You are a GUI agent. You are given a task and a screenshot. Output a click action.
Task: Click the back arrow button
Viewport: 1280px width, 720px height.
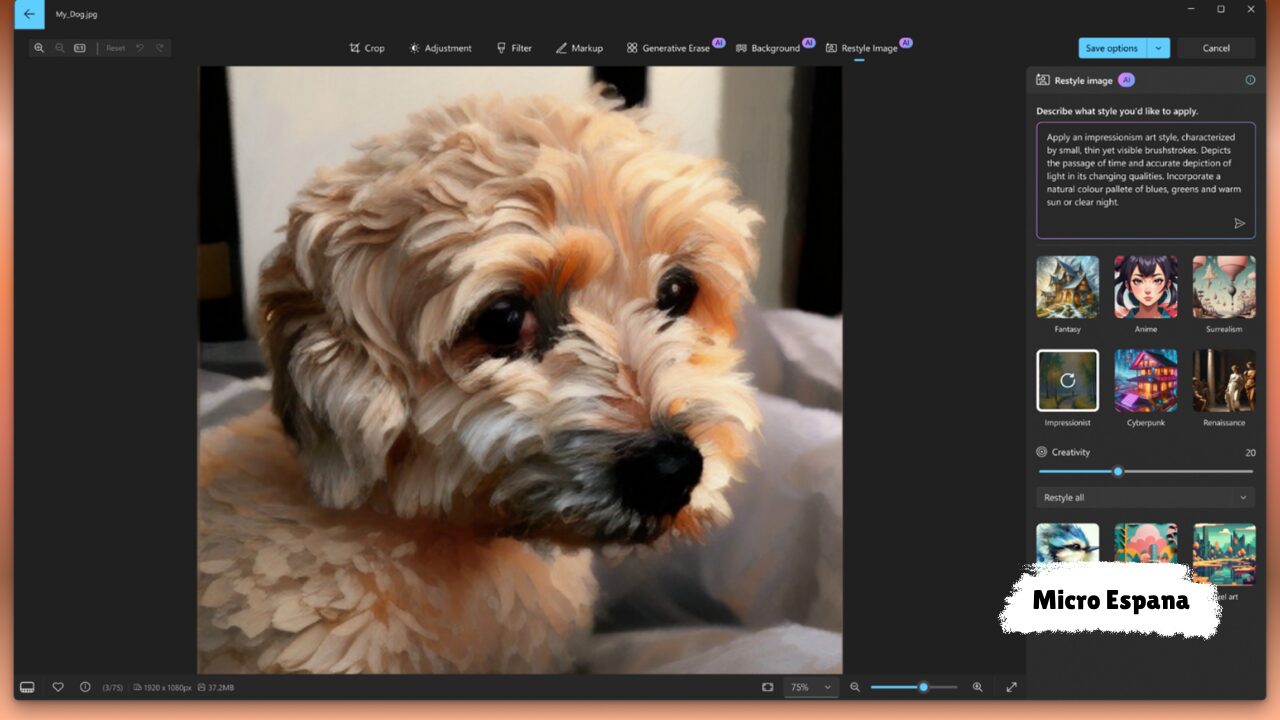coord(29,14)
